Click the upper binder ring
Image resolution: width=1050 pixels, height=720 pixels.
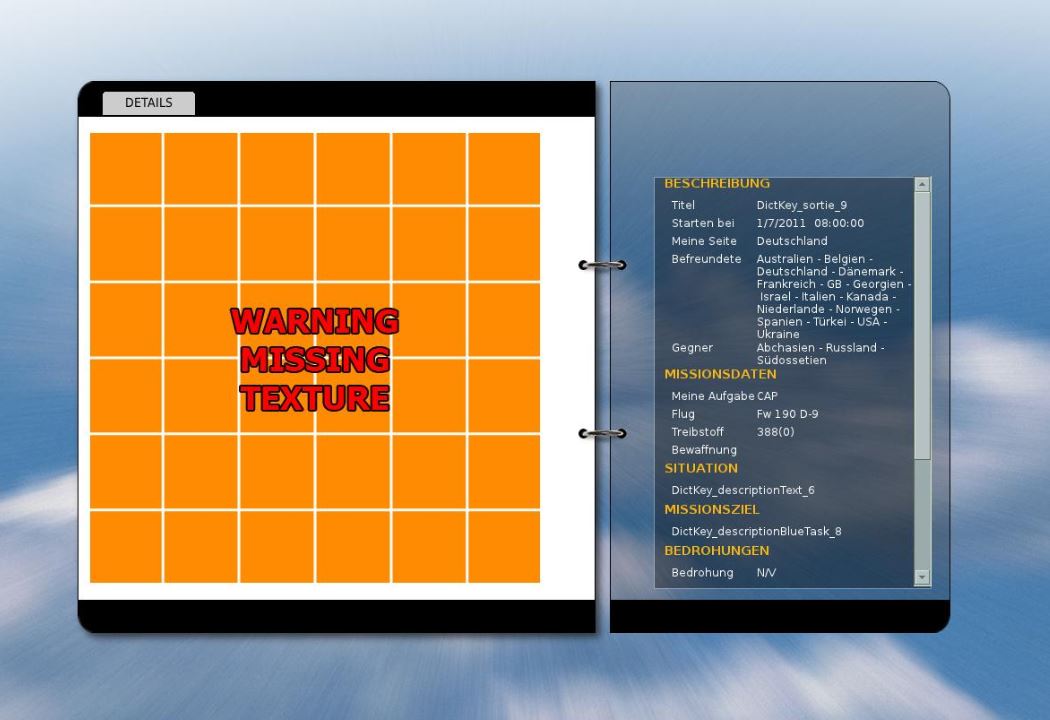[x=602, y=265]
